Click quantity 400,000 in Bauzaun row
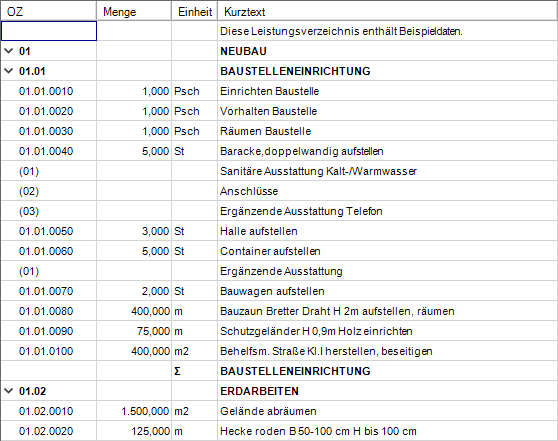558x441 pixels. (x=151, y=311)
